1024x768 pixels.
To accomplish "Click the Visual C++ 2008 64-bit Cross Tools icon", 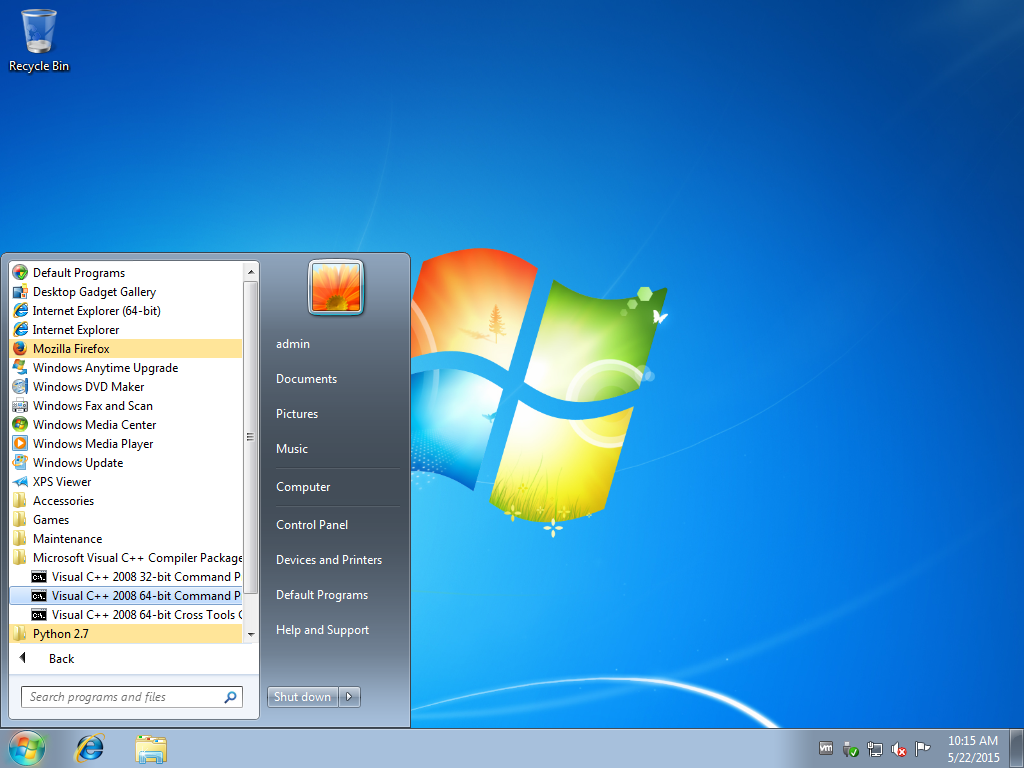I will click(39, 615).
